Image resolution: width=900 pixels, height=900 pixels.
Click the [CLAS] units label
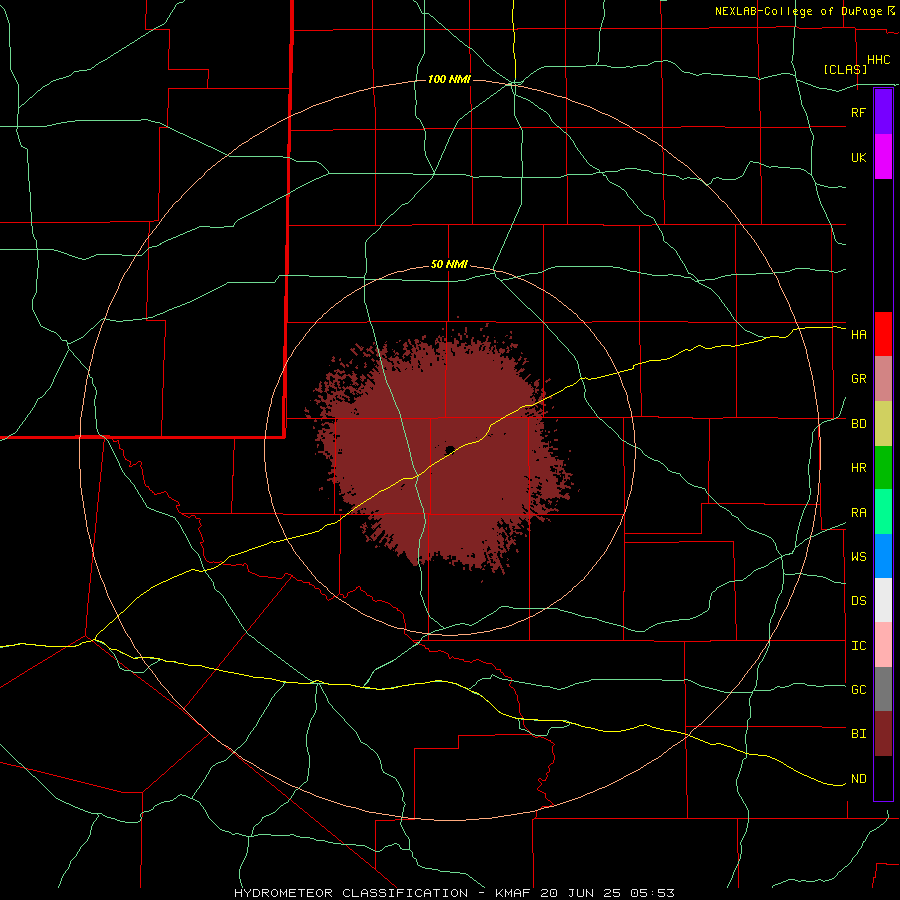click(x=845, y=69)
